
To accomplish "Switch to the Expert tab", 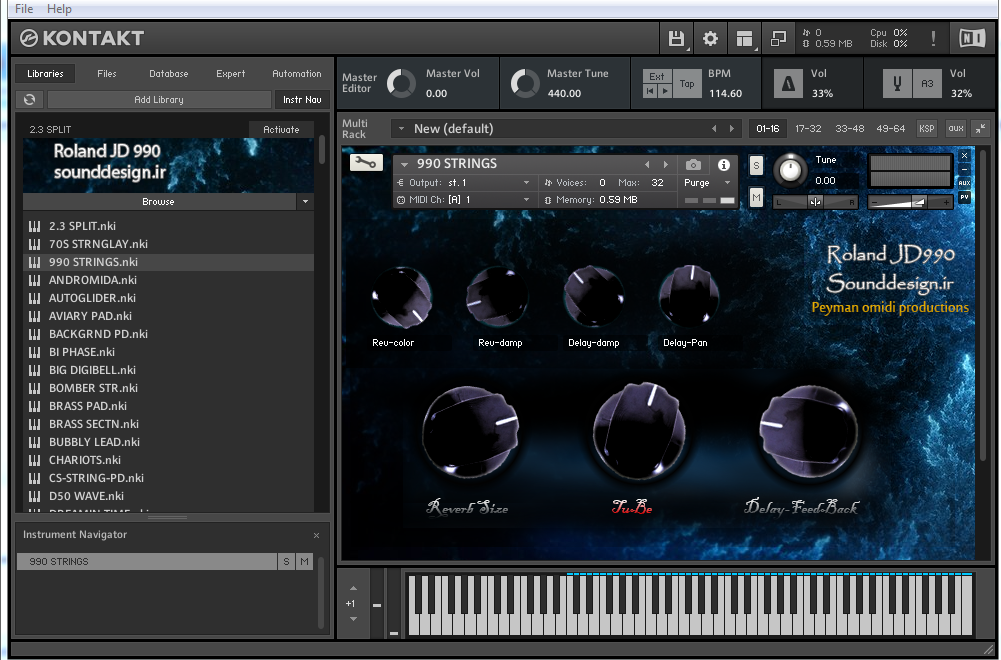I will (230, 74).
